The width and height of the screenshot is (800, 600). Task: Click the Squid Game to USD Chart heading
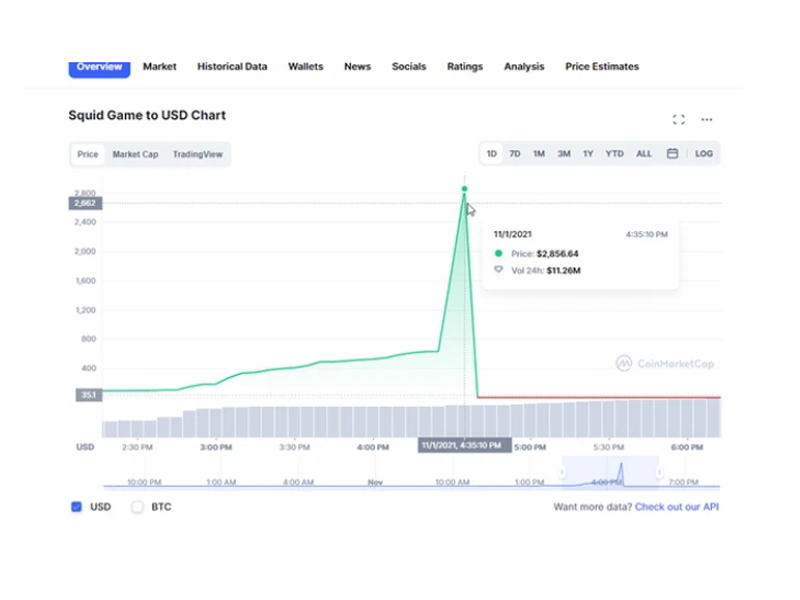147,115
